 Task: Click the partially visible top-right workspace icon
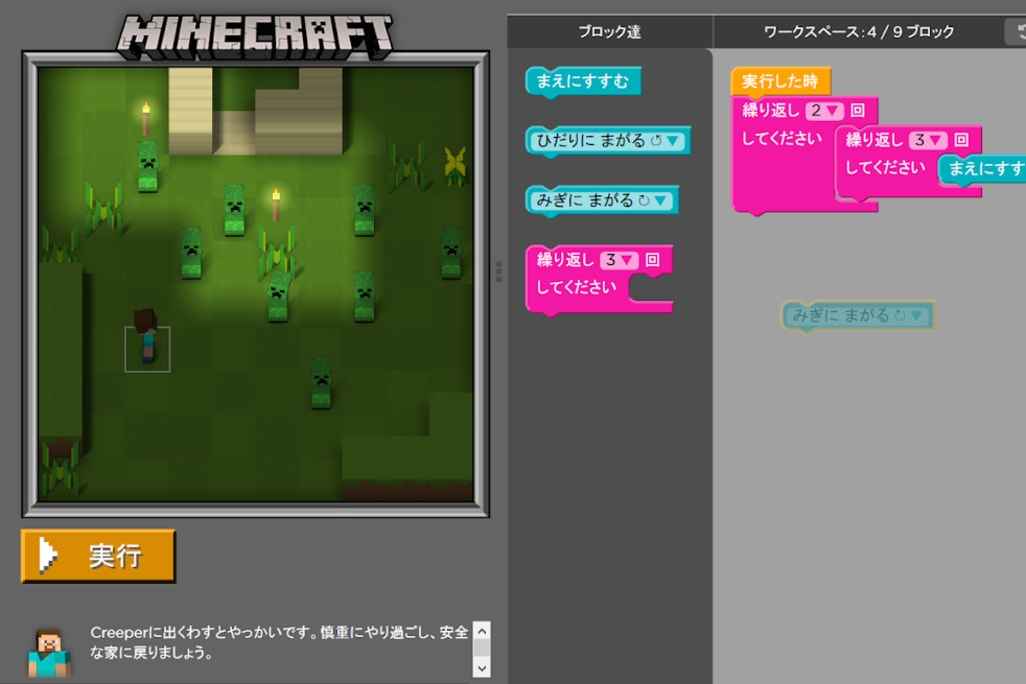(1016, 32)
